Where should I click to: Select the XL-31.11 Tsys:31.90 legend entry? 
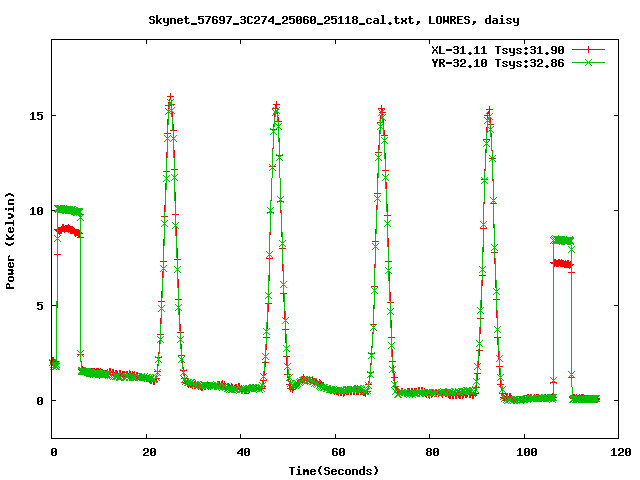pos(498,50)
